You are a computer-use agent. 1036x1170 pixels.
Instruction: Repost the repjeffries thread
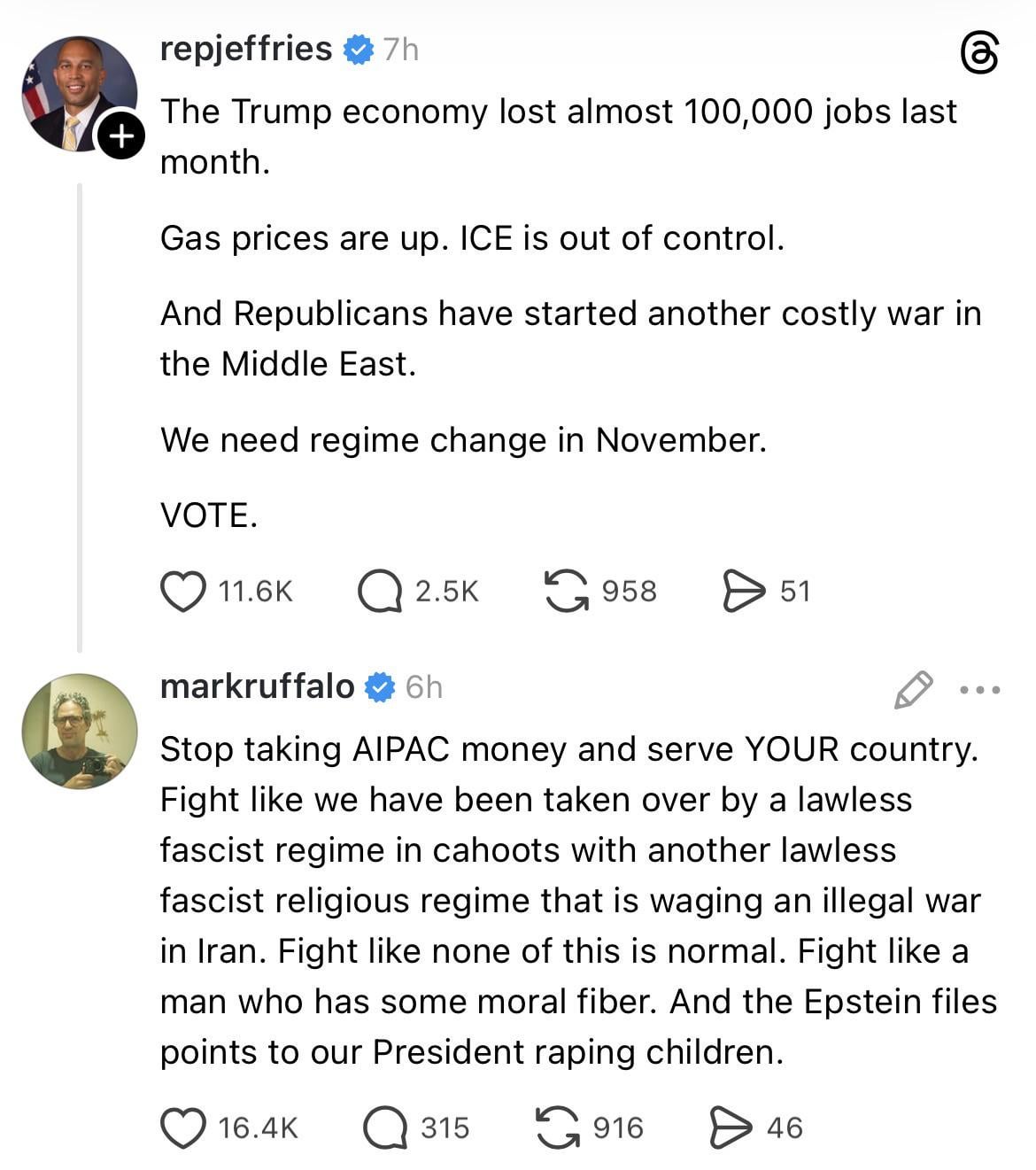[567, 591]
